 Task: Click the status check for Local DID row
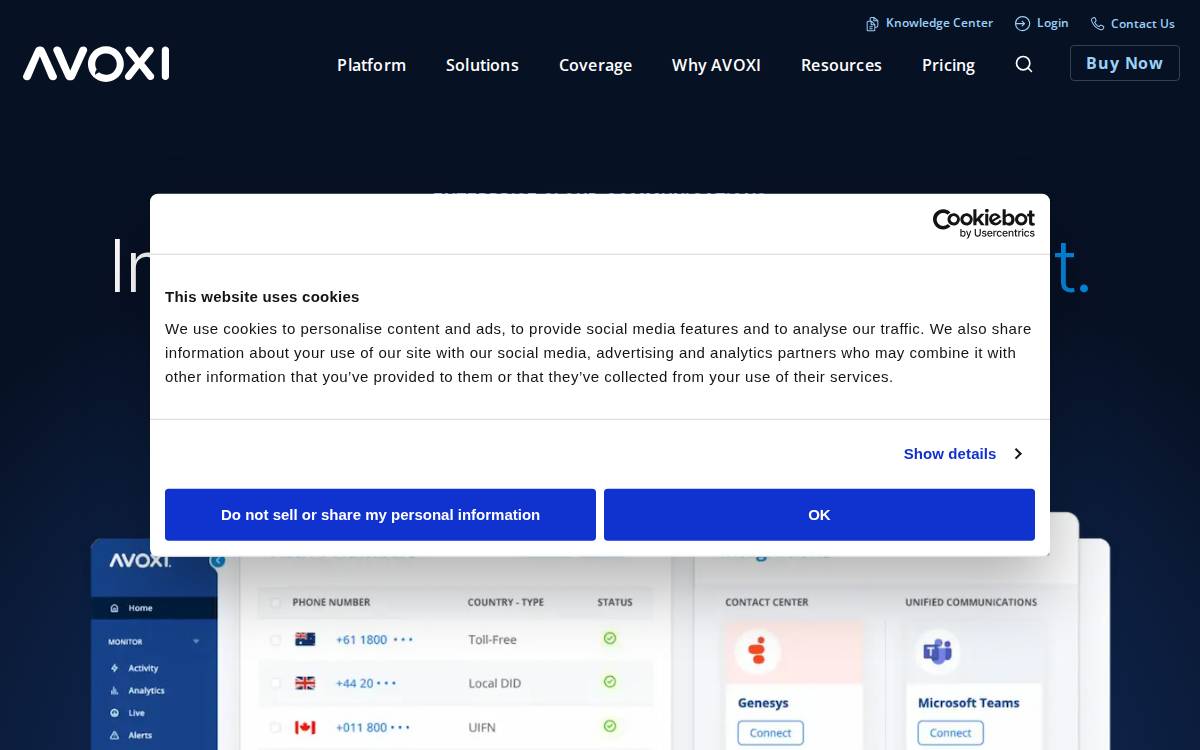610,682
